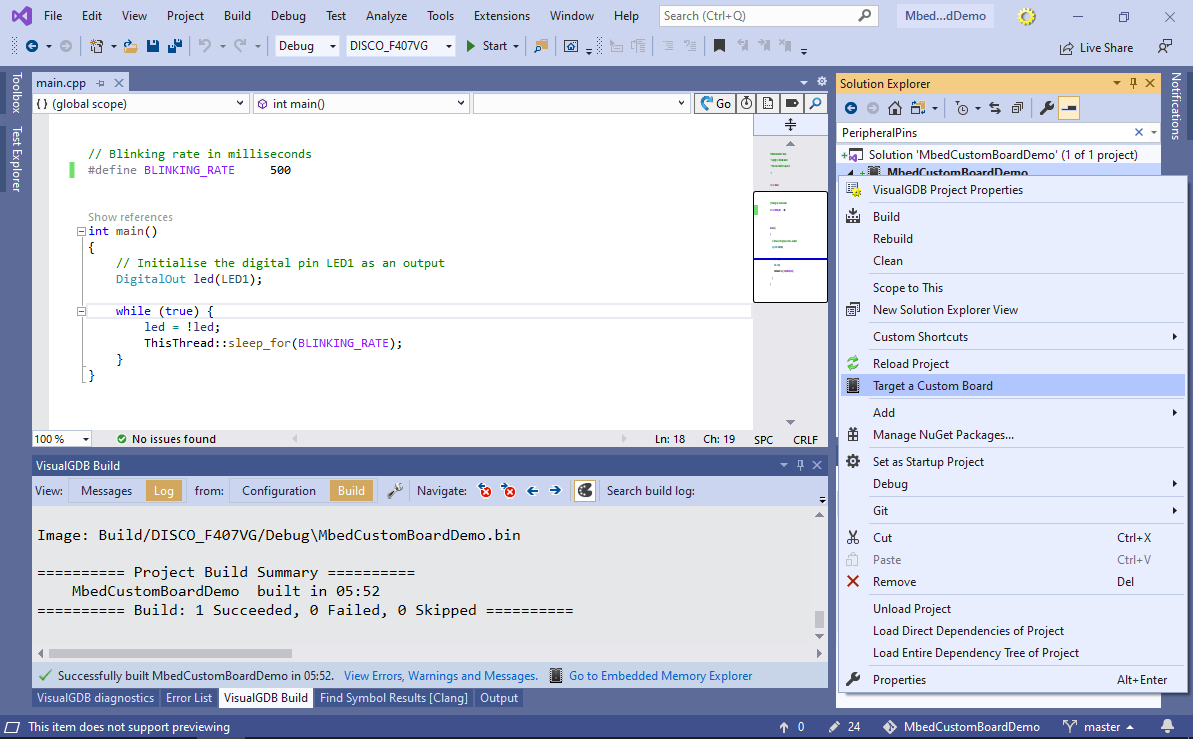Screen dimensions: 1193x739
Task: Open the Live Share button
Action: click(x=1096, y=48)
